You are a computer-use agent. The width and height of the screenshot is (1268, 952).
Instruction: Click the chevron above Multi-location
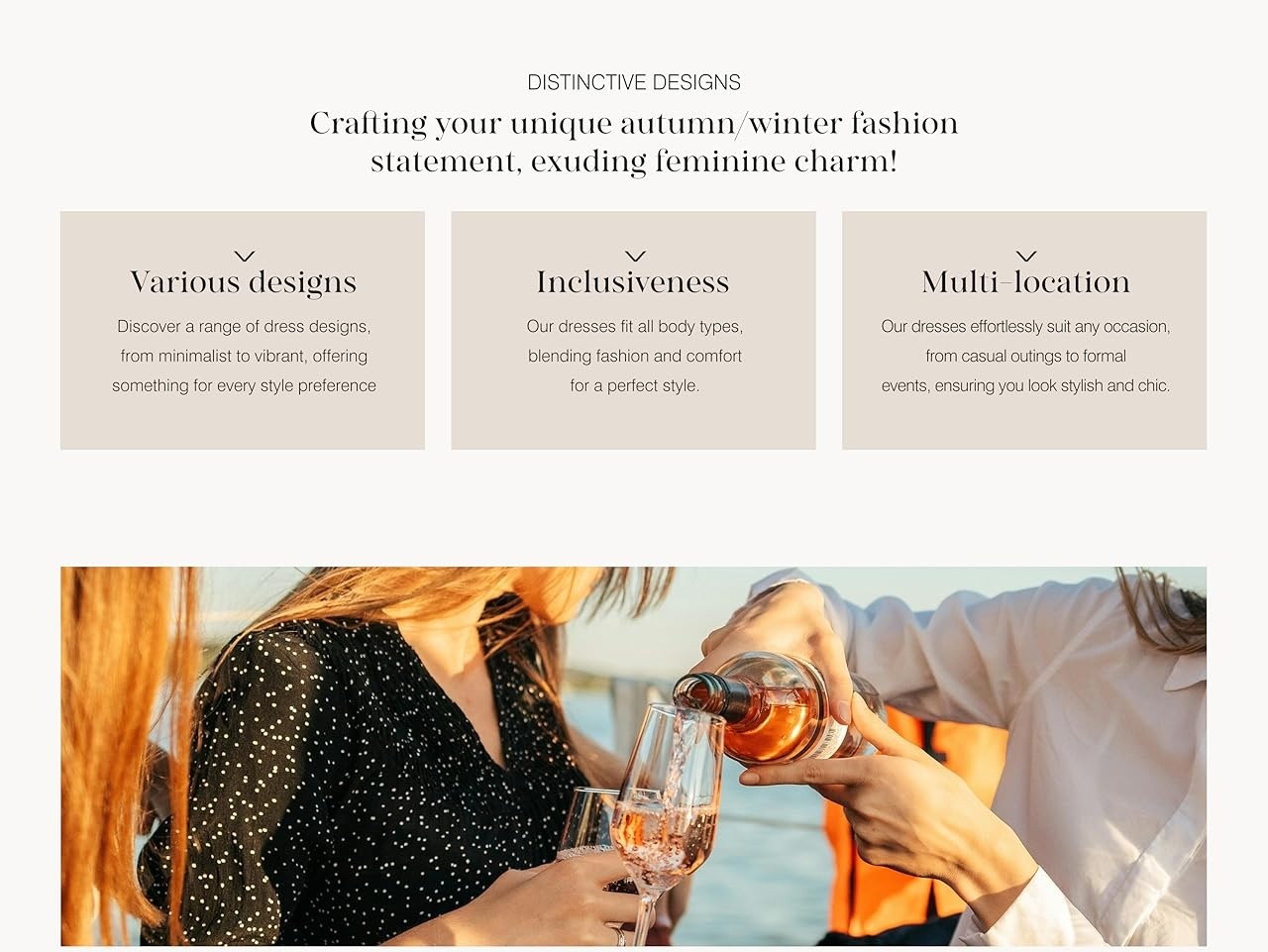coord(1026,256)
